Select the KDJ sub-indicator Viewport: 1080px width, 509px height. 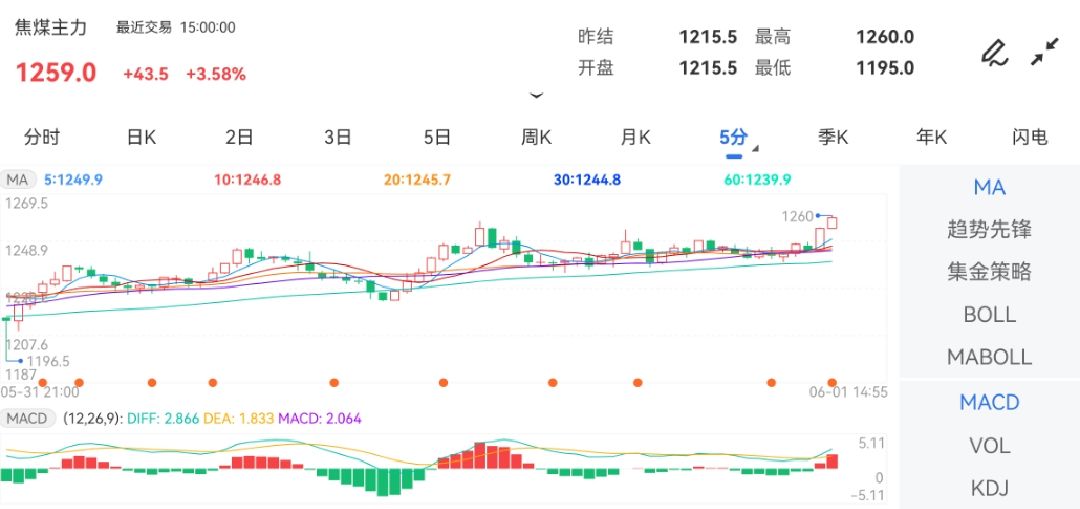coord(989,488)
